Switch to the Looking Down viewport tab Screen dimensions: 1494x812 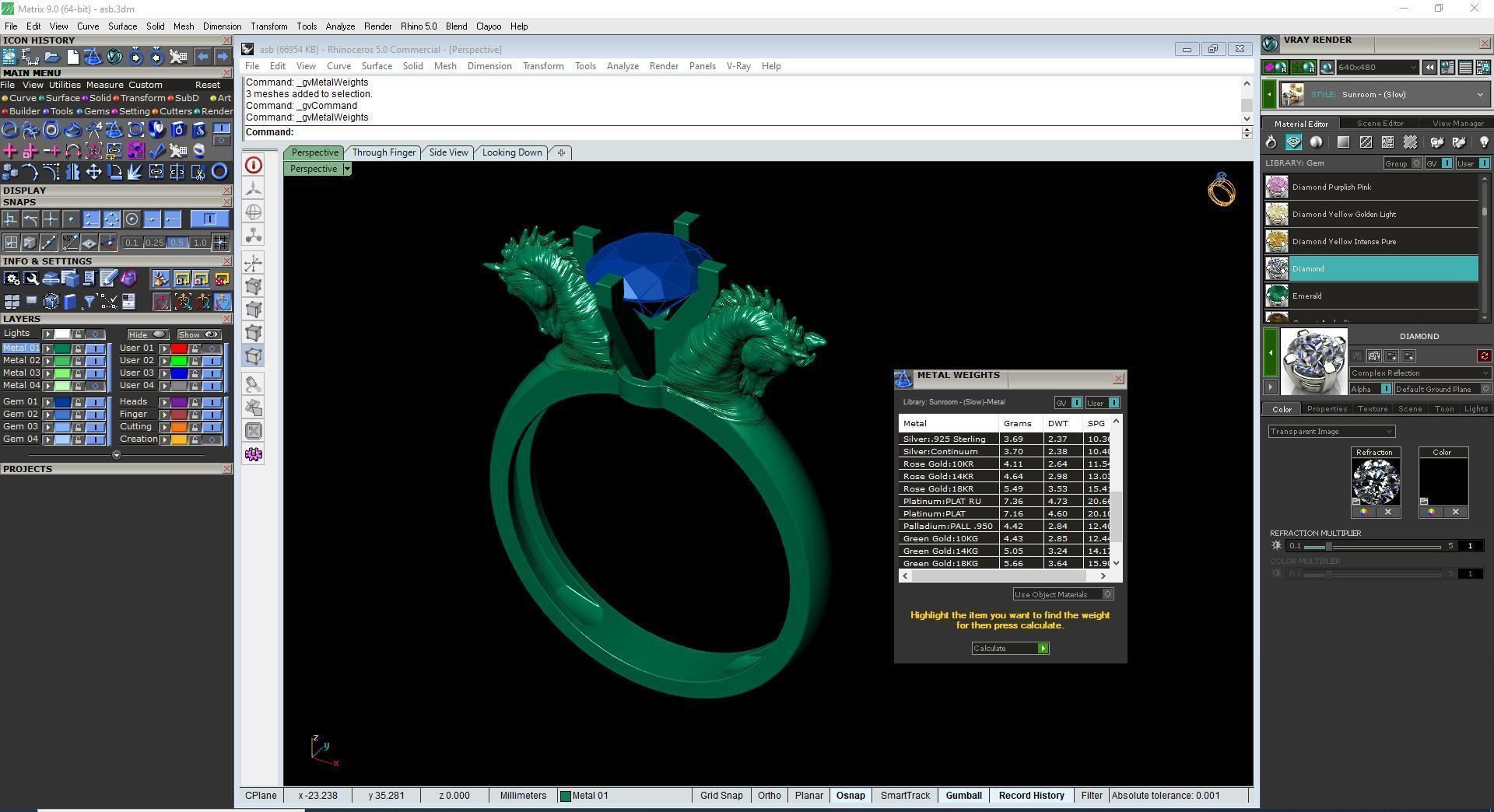pos(512,152)
